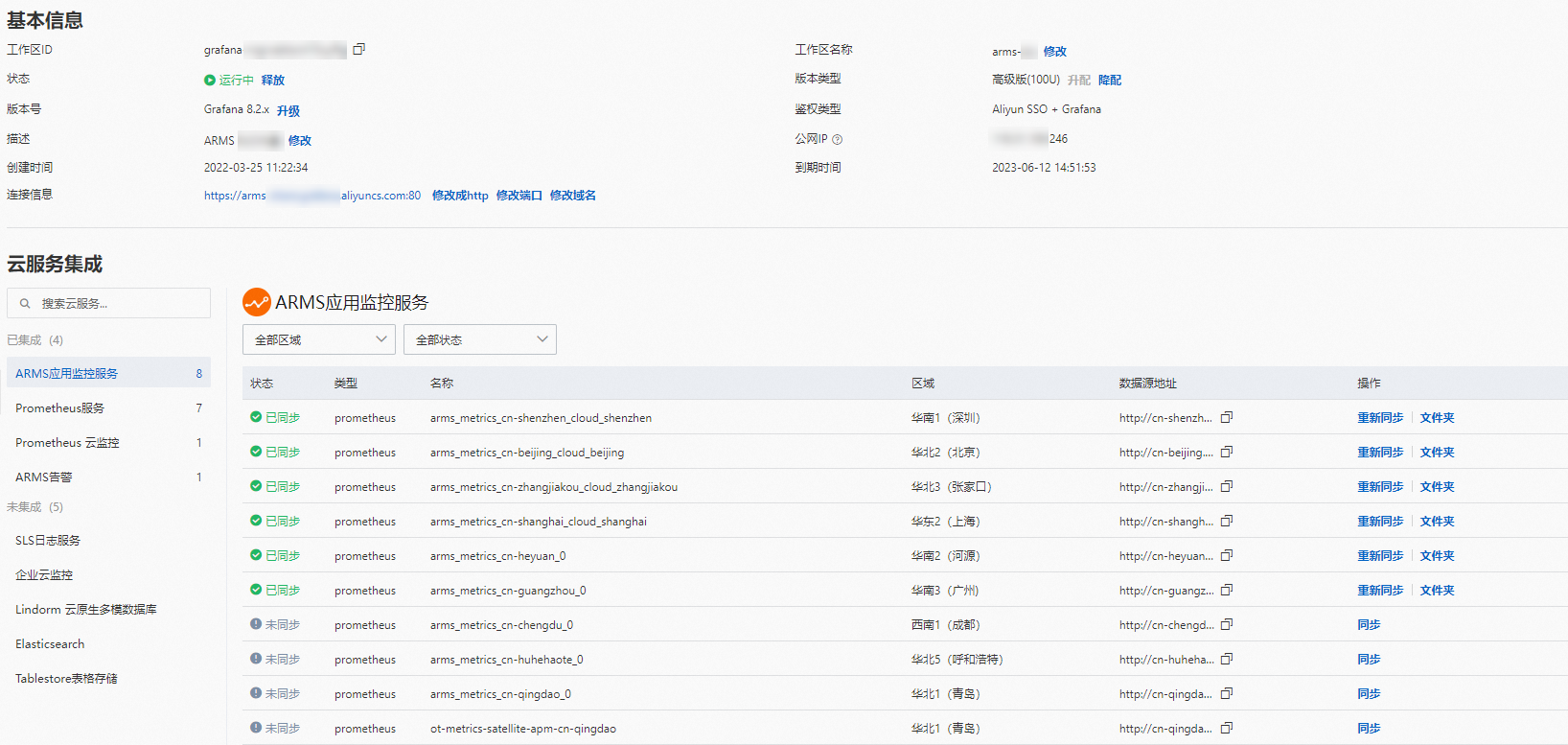1568x745 pixels.
Task: Click the 修改成http link
Action: 460,195
